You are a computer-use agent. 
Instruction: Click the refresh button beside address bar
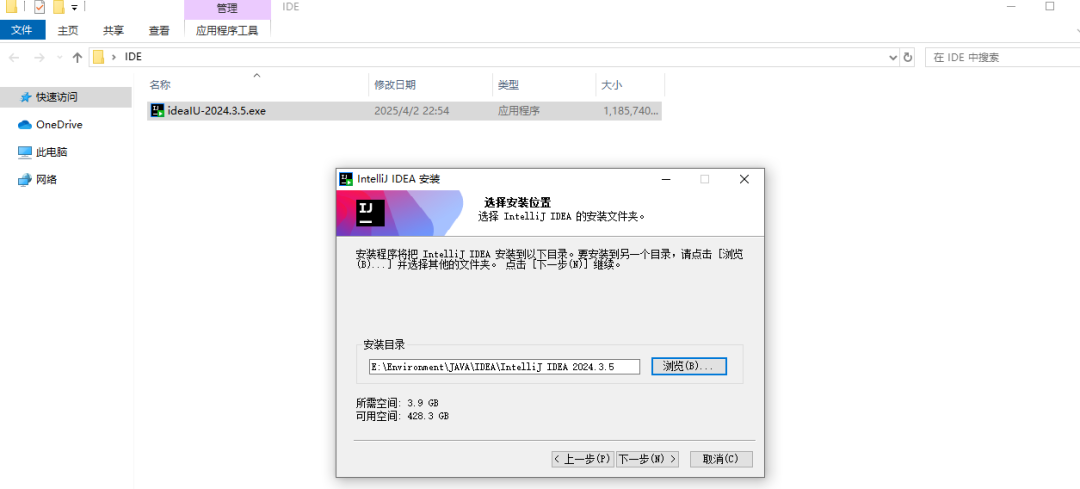[908, 57]
